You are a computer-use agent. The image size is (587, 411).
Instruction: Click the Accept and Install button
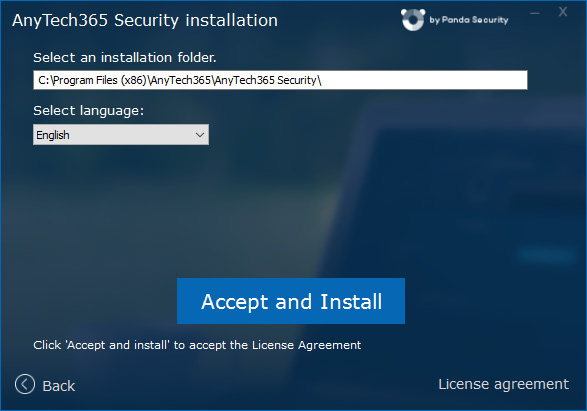pyautogui.click(x=291, y=301)
